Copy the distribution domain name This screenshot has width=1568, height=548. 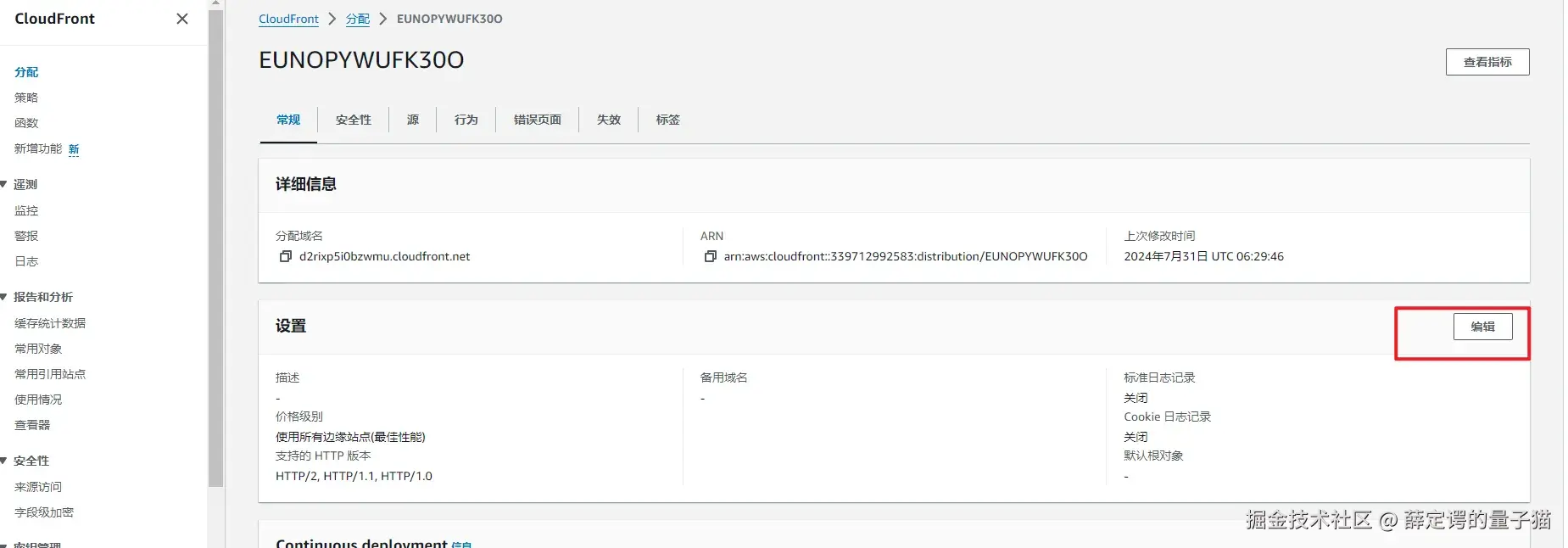(286, 256)
